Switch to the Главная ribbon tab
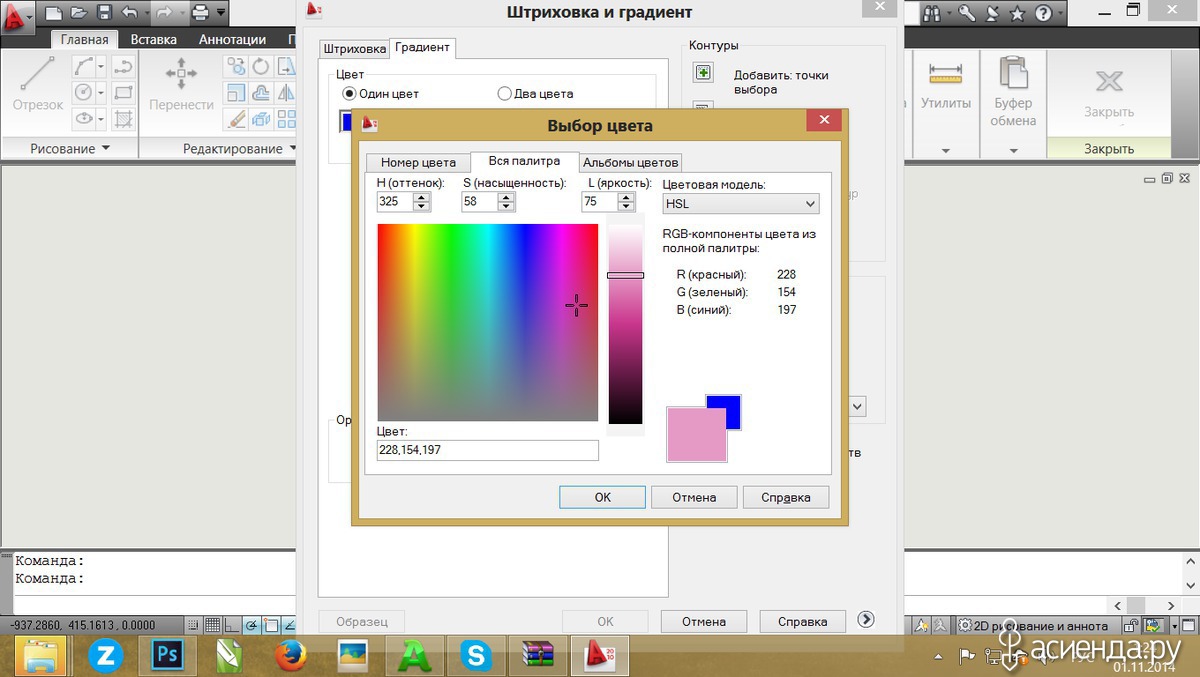Screen dimensions: 1200x677 point(84,40)
